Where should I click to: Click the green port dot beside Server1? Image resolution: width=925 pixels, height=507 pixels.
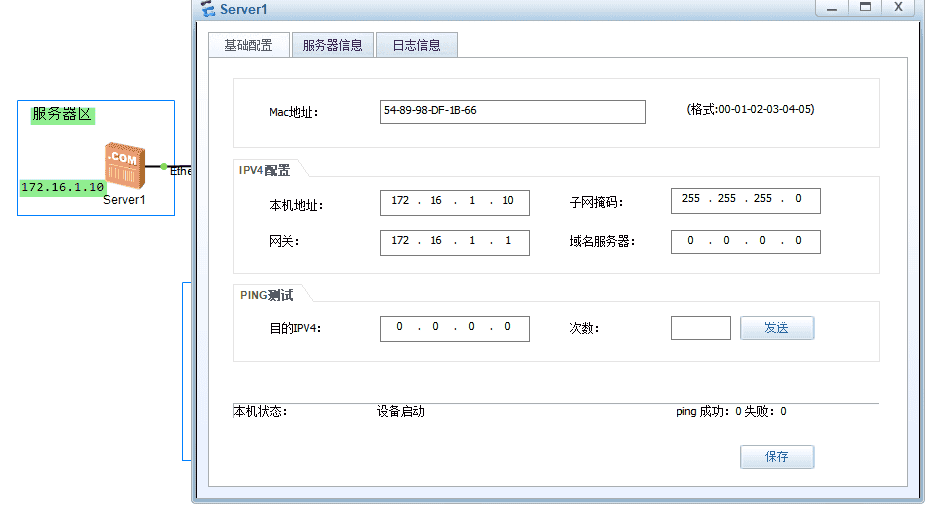163,166
